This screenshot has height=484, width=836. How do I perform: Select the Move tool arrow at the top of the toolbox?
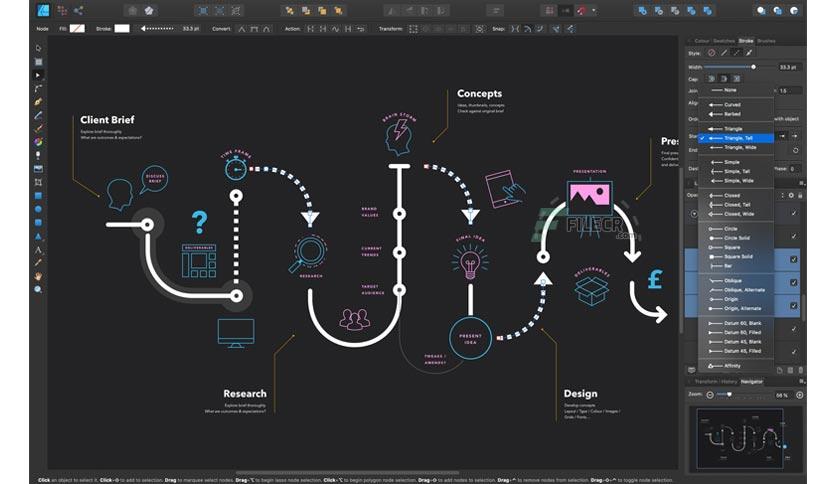click(38, 48)
